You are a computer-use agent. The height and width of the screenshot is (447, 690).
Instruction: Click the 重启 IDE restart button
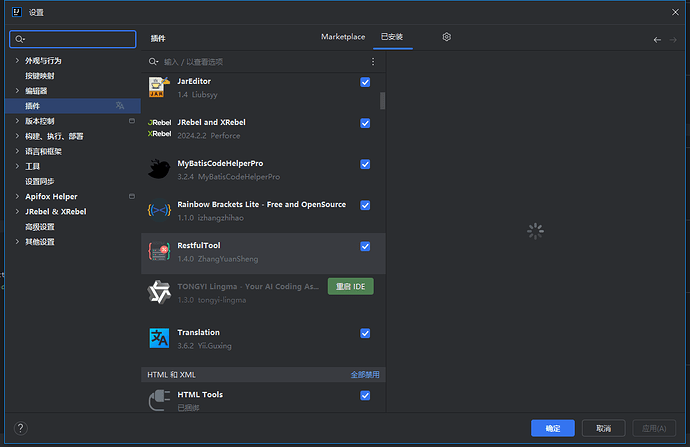[x=351, y=286]
